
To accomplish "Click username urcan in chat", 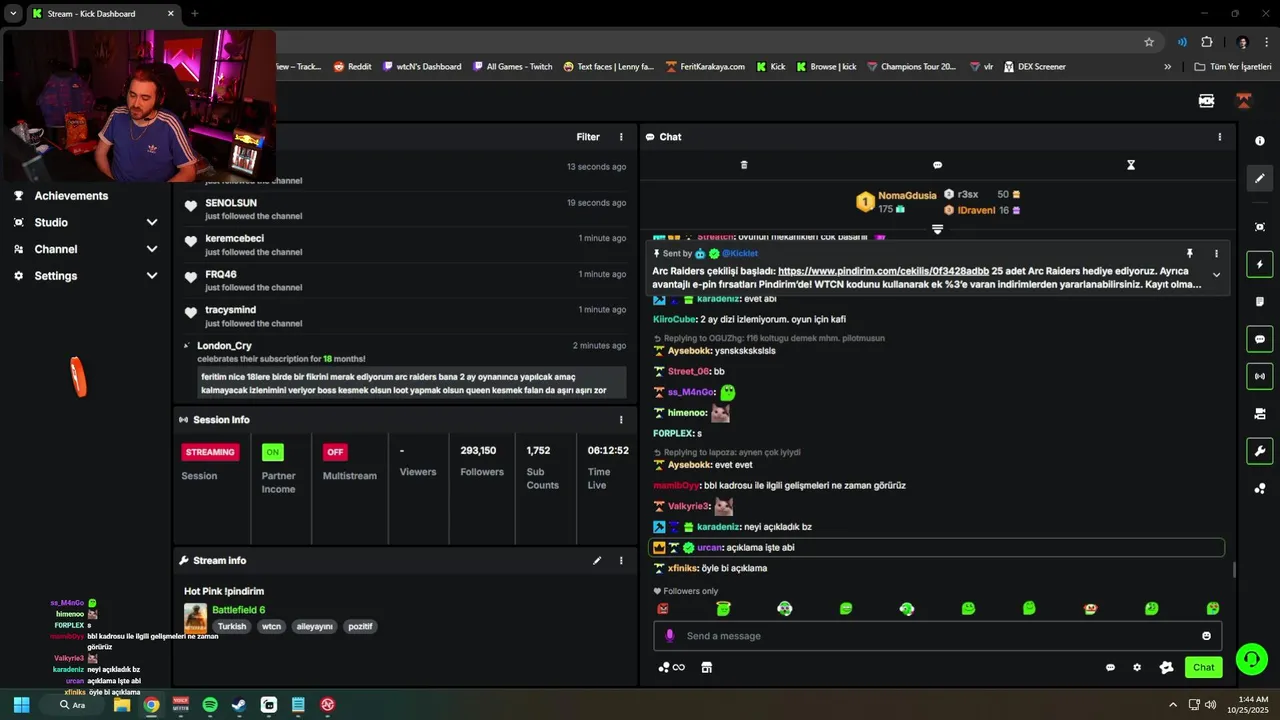I will [709, 548].
